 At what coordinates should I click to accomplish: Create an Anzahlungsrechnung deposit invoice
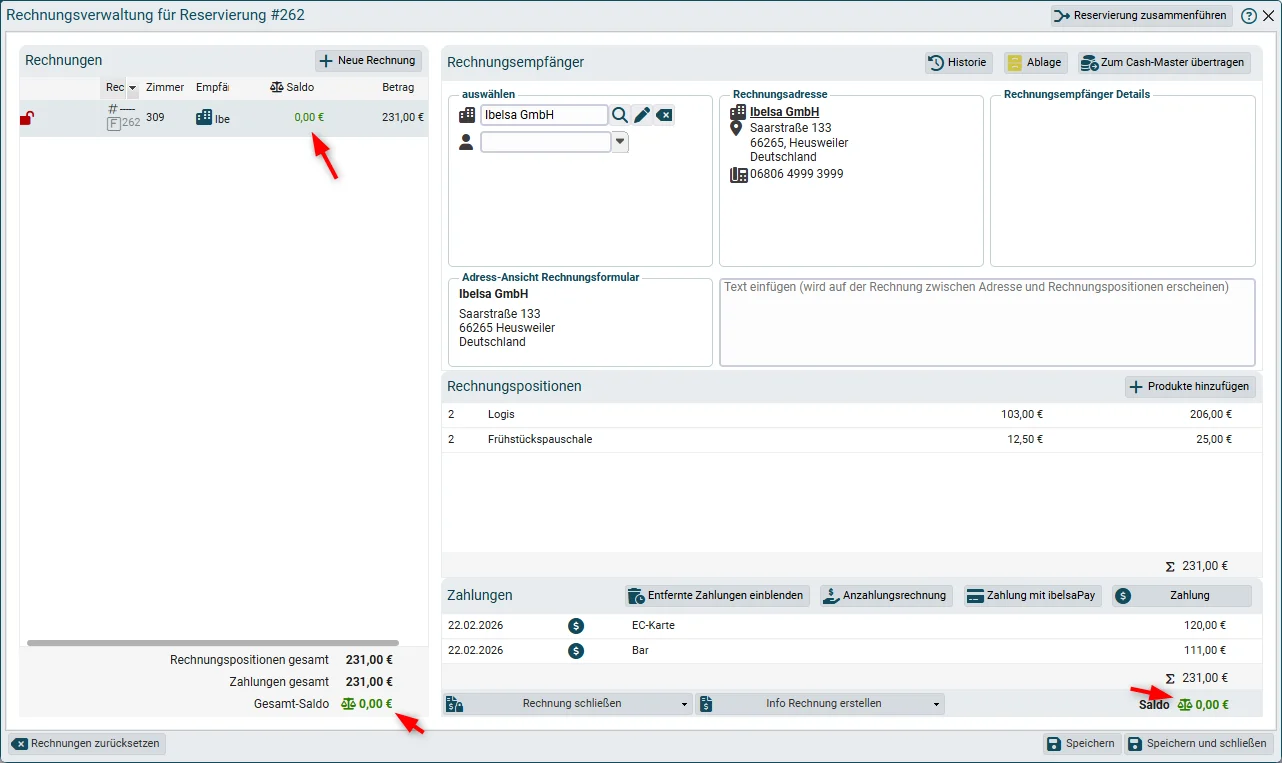886,596
